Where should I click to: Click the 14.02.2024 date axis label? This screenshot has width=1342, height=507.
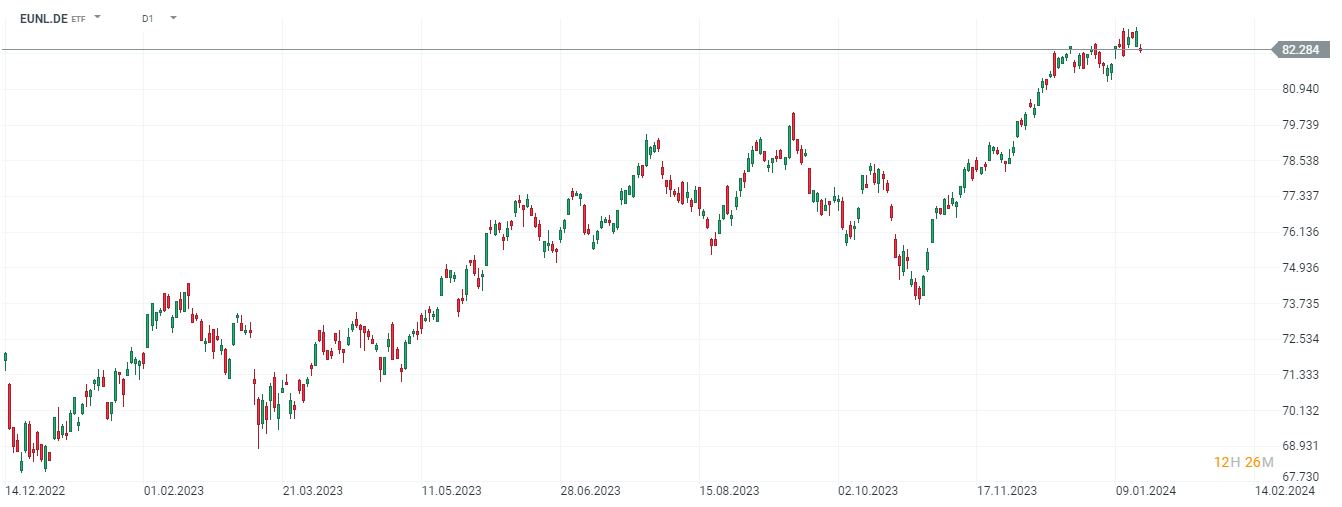[x=1285, y=491]
